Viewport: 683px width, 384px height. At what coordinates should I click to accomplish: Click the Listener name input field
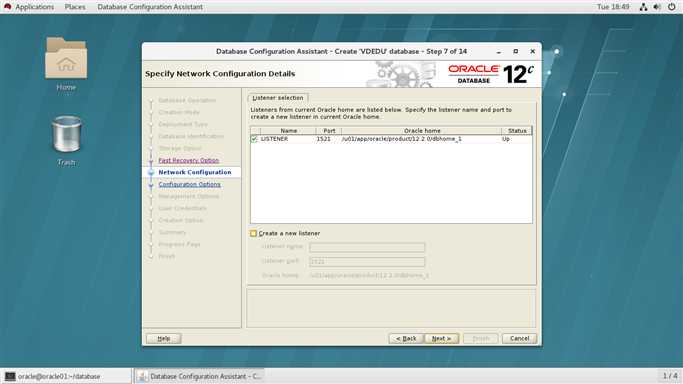367,247
